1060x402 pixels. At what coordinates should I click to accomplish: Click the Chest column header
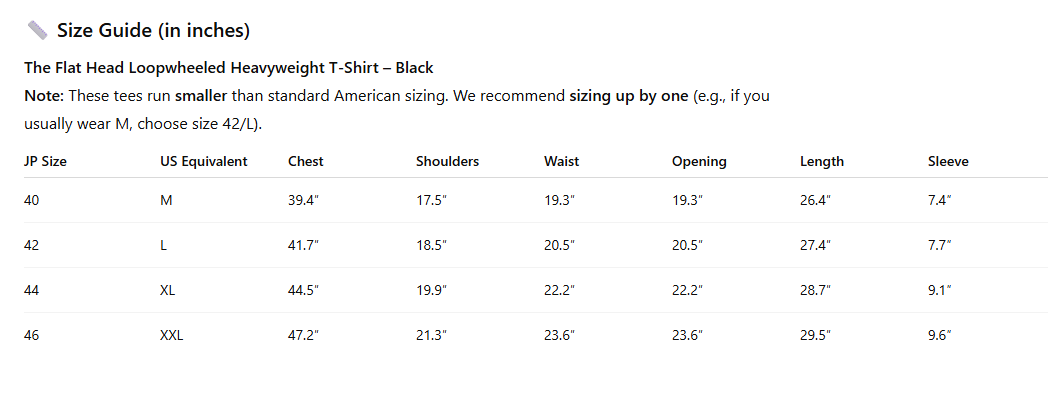pyautogui.click(x=306, y=161)
